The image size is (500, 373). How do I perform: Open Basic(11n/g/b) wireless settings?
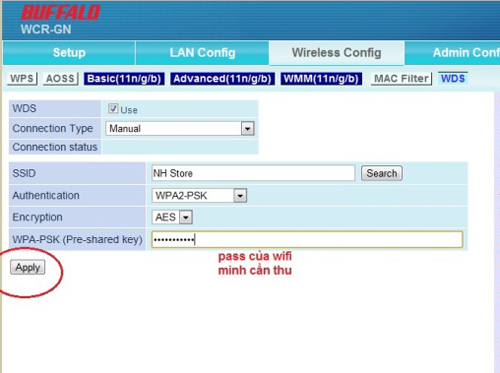(x=124, y=79)
